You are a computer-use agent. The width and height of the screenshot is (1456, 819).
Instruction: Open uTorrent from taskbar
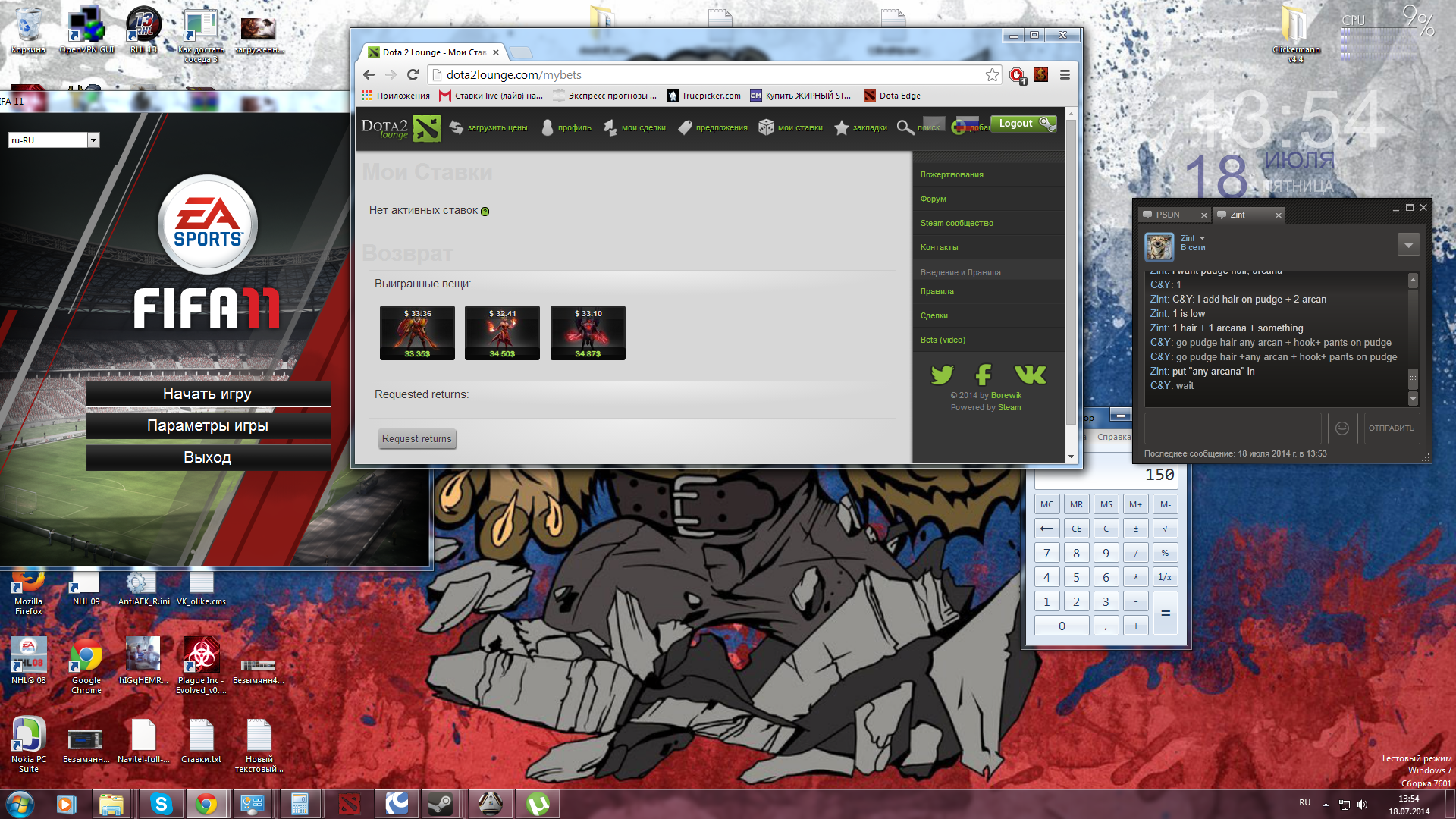[538, 804]
